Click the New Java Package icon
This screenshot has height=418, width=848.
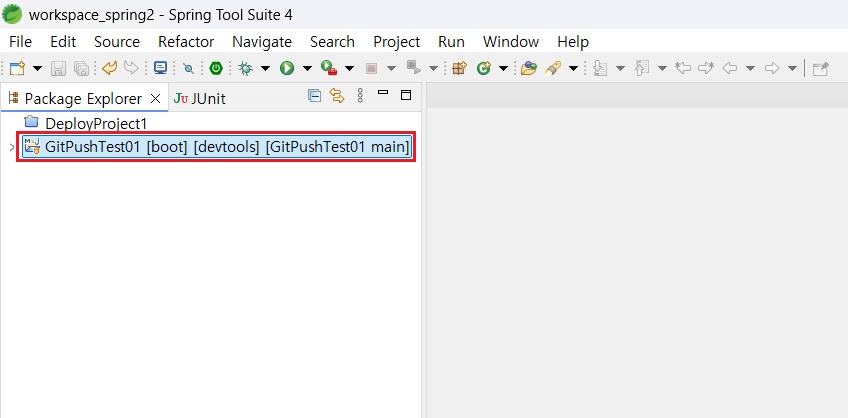(459, 68)
